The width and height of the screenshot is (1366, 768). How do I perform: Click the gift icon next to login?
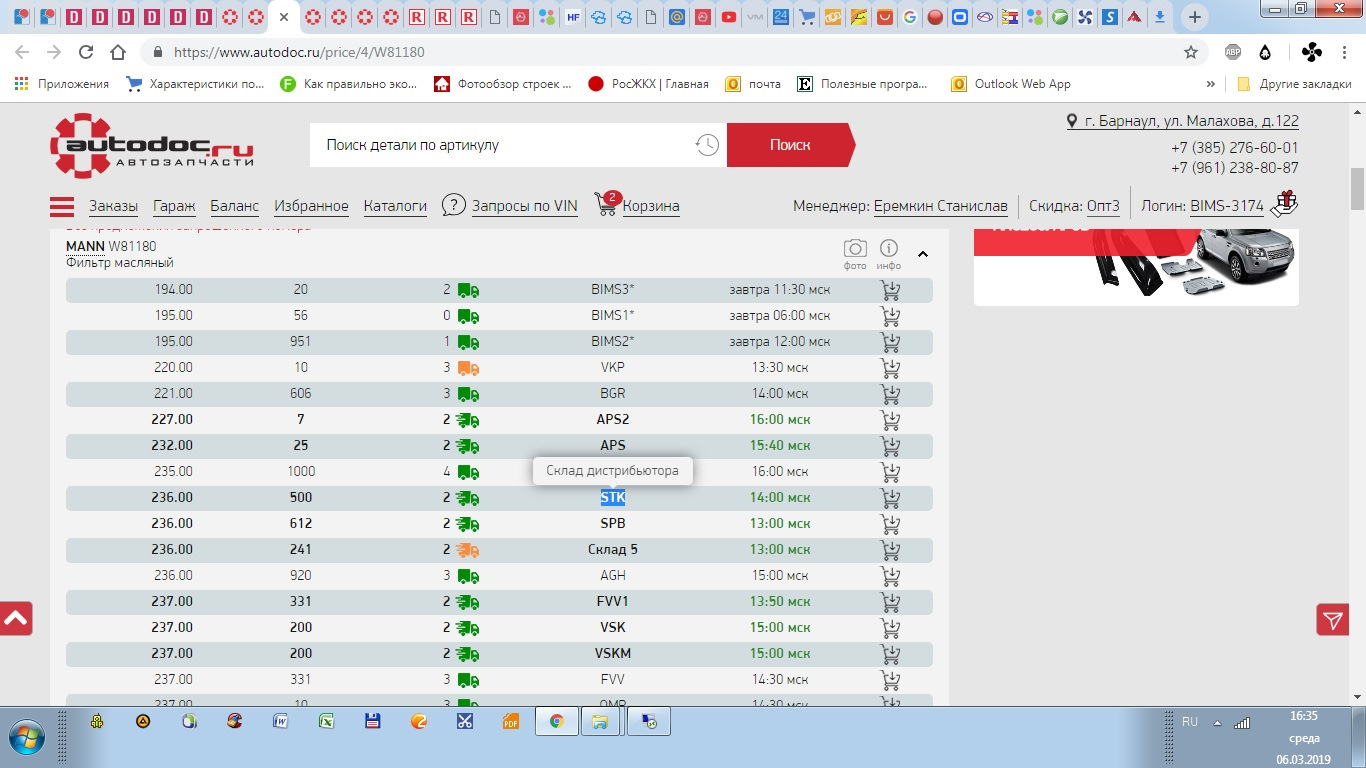click(1285, 203)
